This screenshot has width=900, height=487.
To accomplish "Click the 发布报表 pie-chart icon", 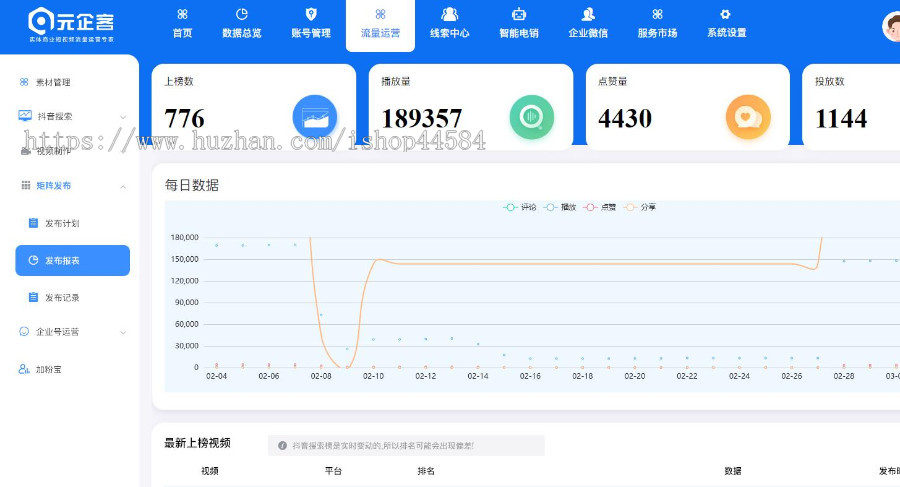I will coord(33,260).
